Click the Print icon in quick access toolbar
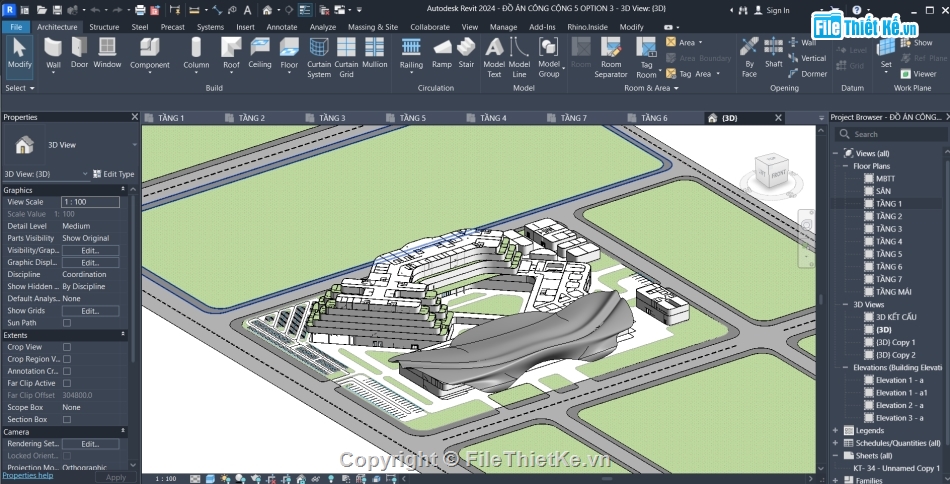This screenshot has width=950, height=484. click(x=140, y=10)
